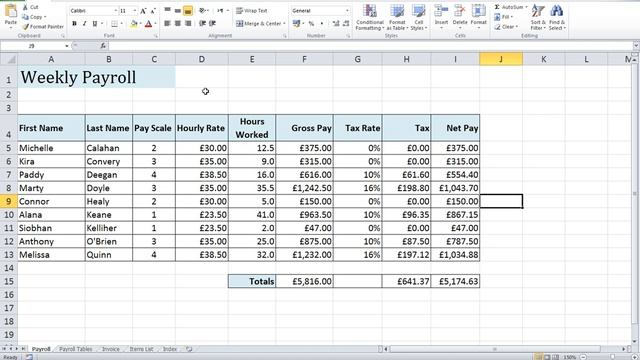Click the Accounting Number Format icon
Viewport: 640px width, 360px height.
point(296,24)
